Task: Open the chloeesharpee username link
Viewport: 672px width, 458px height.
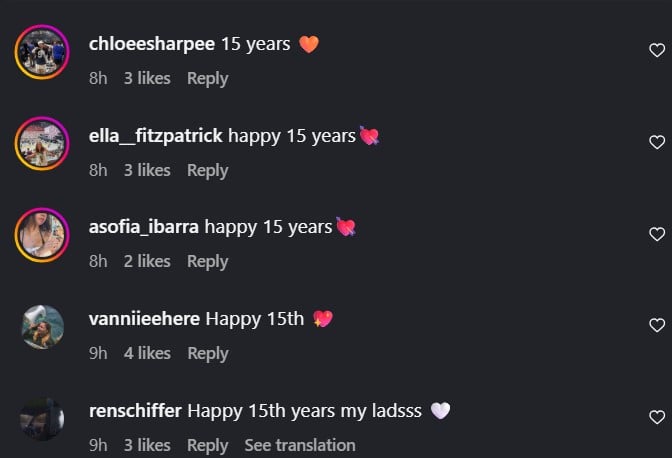Action: click(x=150, y=44)
